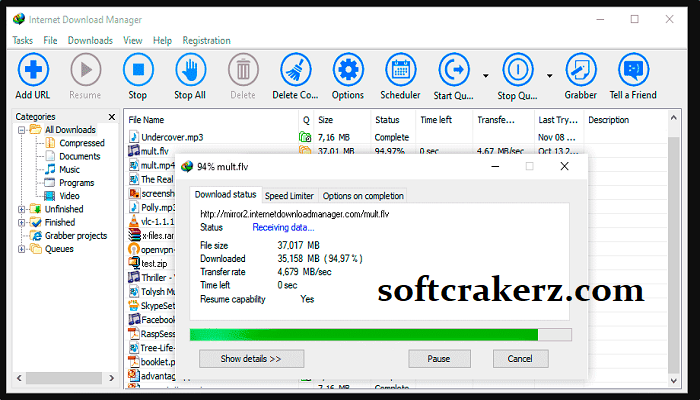The image size is (700, 400).
Task: Click the Stop Queue icon
Action: point(518,69)
